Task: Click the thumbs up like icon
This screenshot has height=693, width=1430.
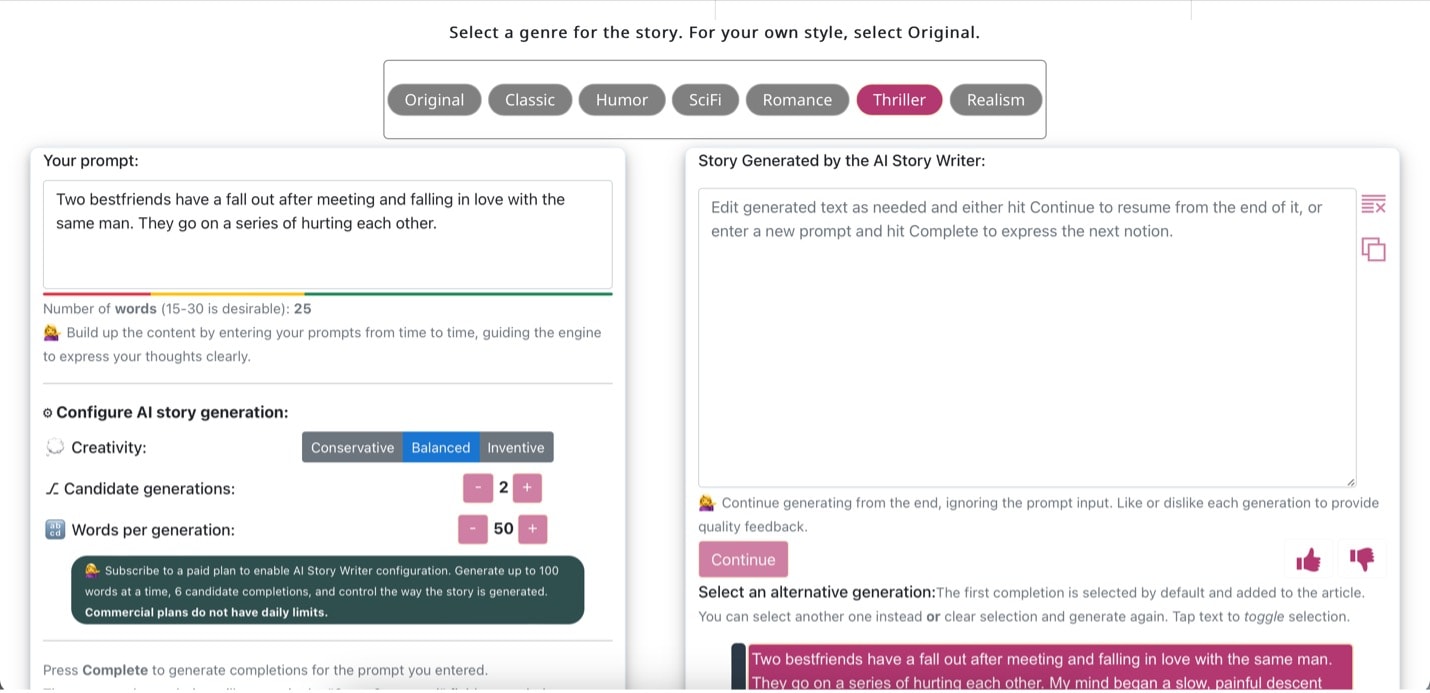Action: tap(1308, 560)
